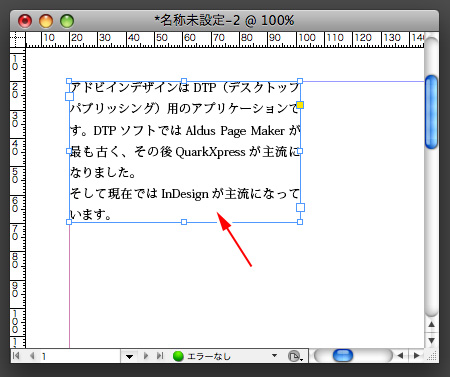Screen dimensions: 450x377
Task: Click the line なりました。
Action: pos(103,173)
